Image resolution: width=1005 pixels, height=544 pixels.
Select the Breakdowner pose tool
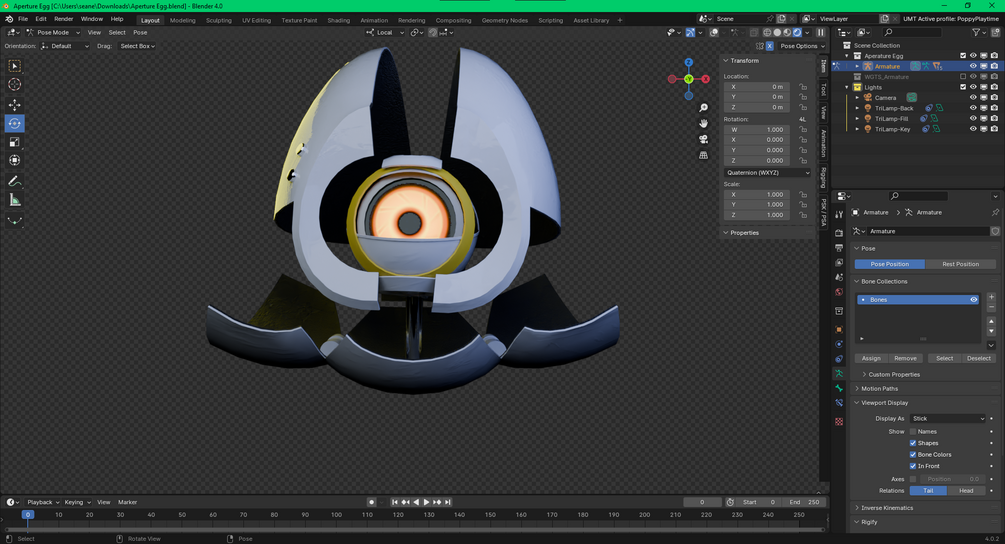14,221
